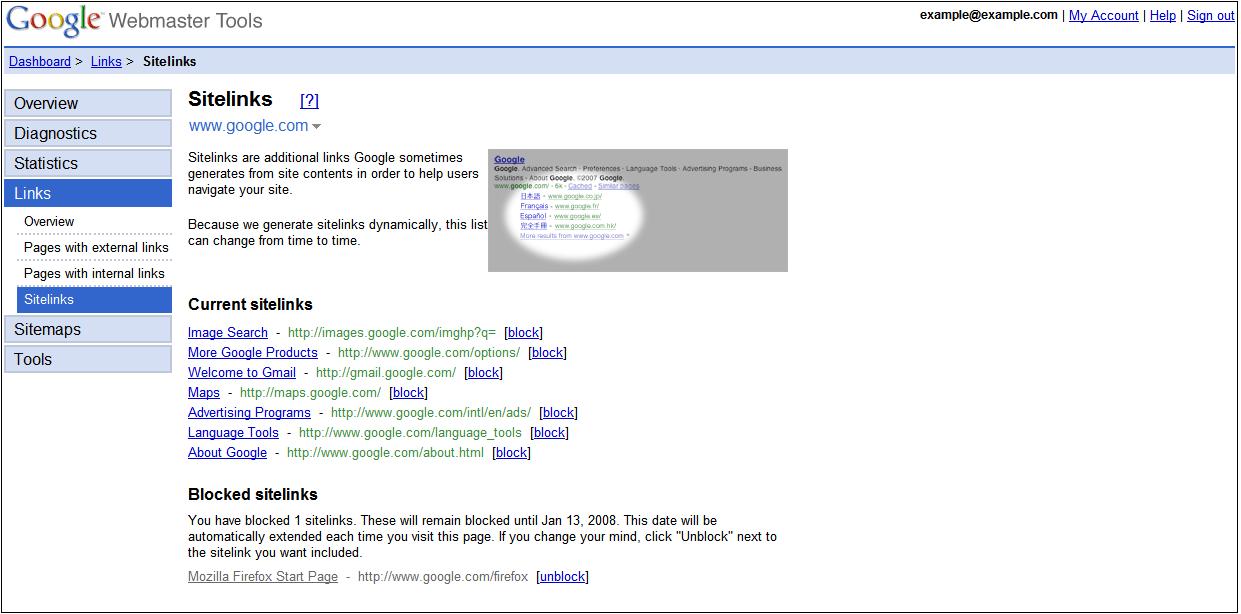Click the Blocked sitelinks heading
1241x614 pixels.
pyautogui.click(x=253, y=495)
